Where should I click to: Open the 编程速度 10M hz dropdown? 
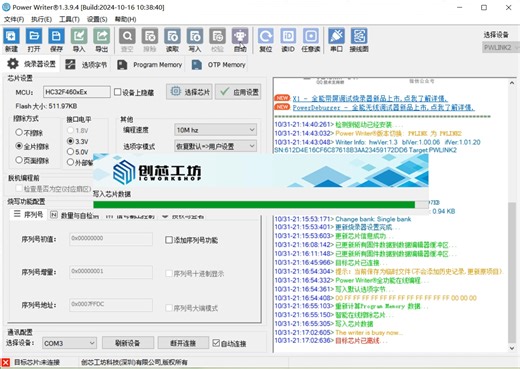coord(215,130)
